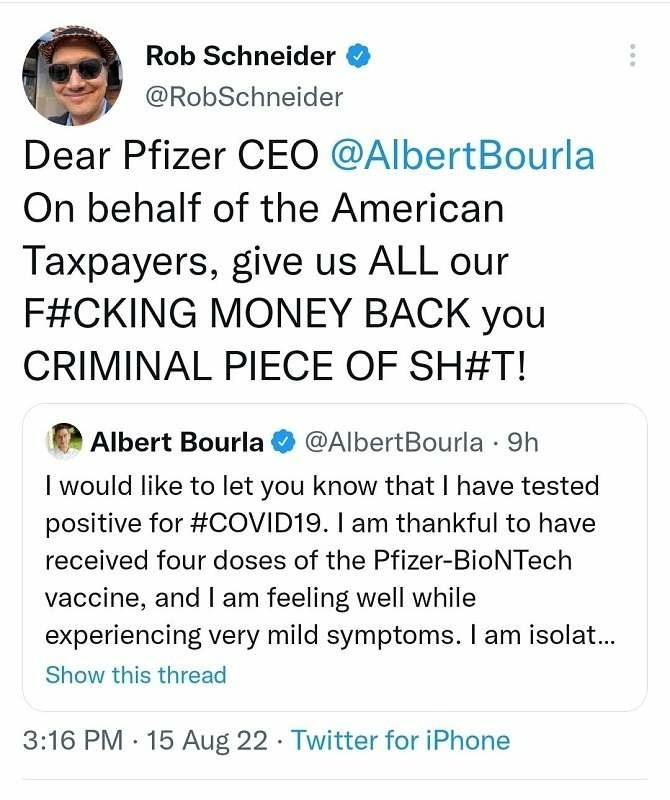The height and width of the screenshot is (800, 670).
Task: Click the 15 Aug 22 date
Action: tap(208, 741)
